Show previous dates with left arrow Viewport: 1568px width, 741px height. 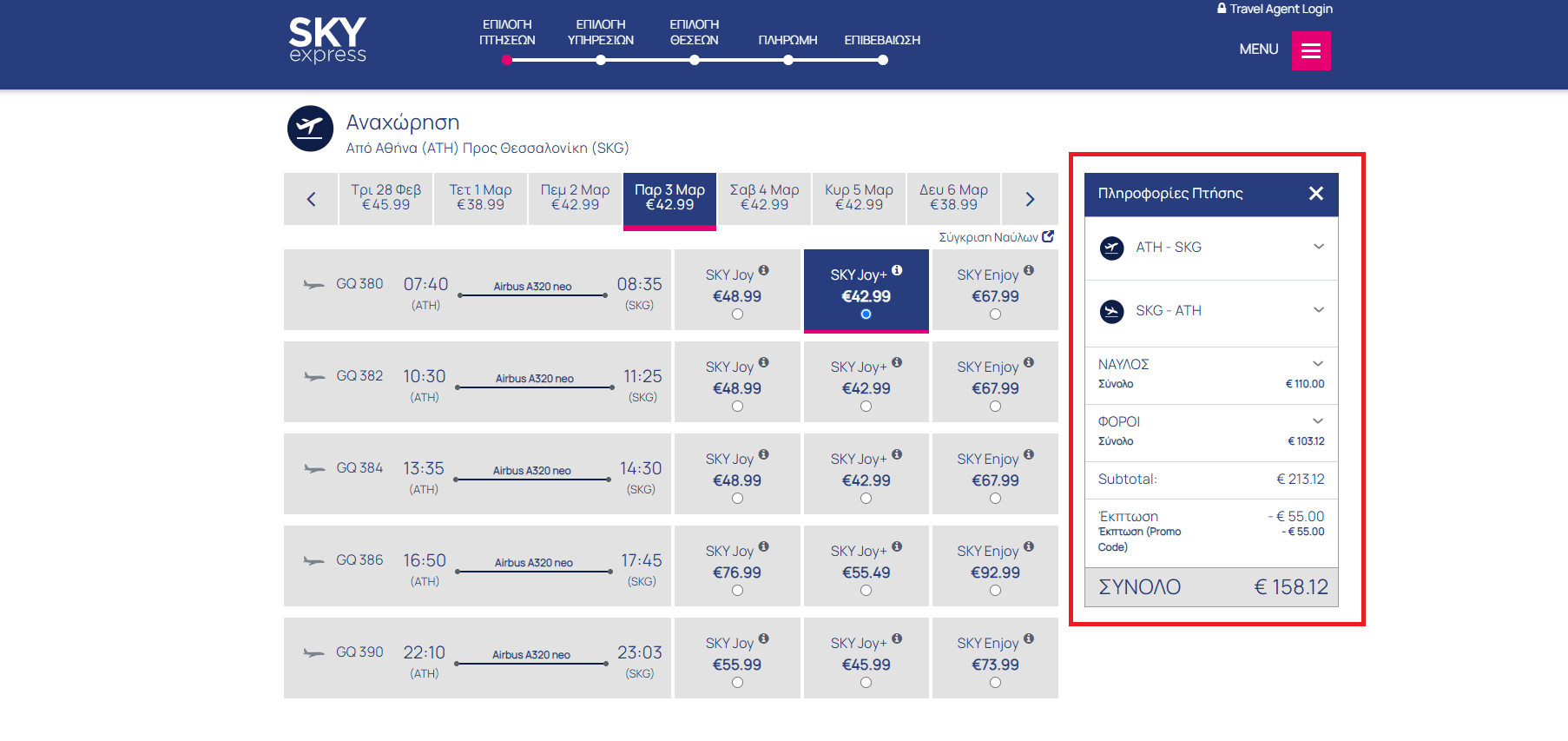point(311,199)
